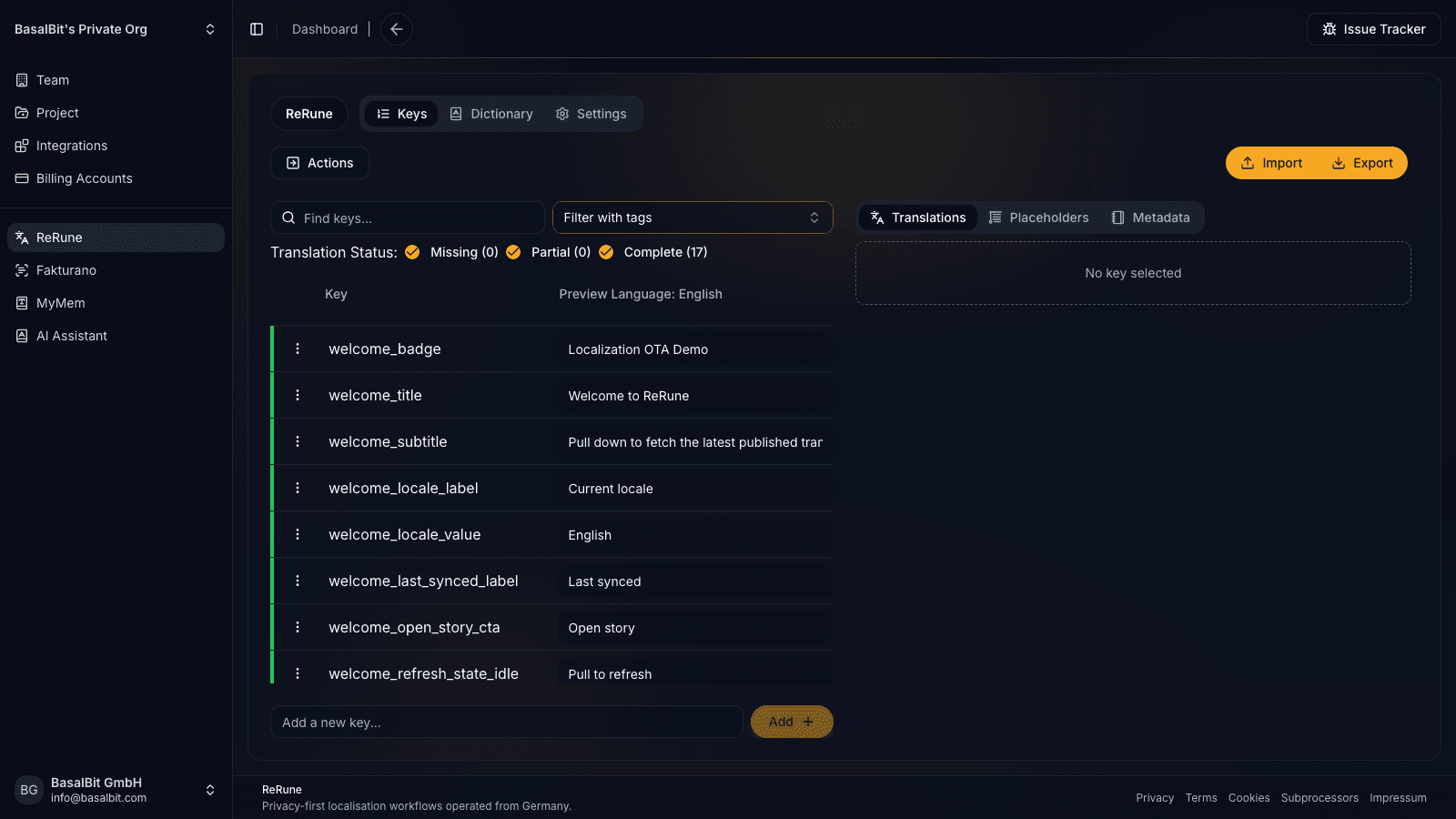The image size is (1456, 819).
Task: Click the 'Open story' preview text
Action: [x=602, y=628]
